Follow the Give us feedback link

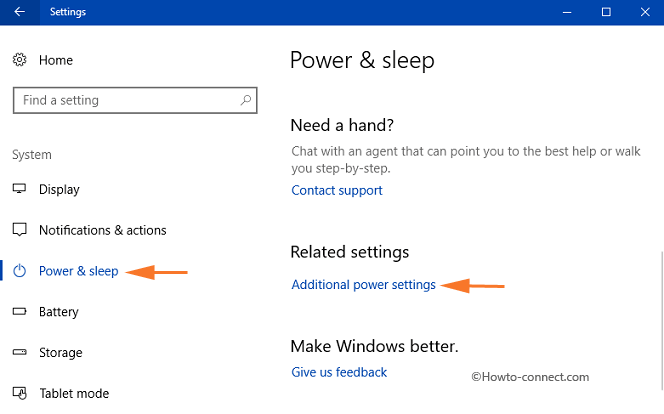(x=339, y=372)
